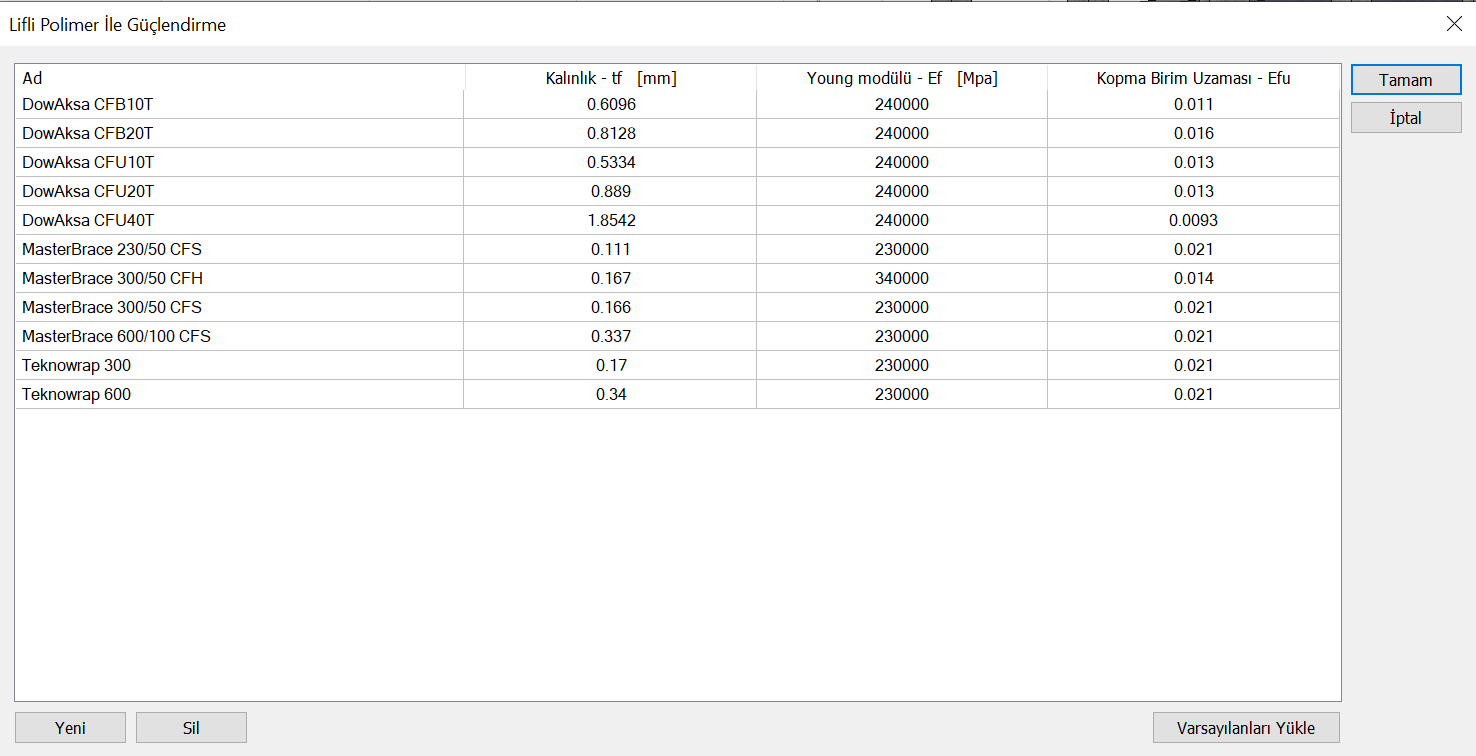Image resolution: width=1476 pixels, height=756 pixels.
Task: Click rupture strain value 0.0093
Action: [x=1193, y=220]
